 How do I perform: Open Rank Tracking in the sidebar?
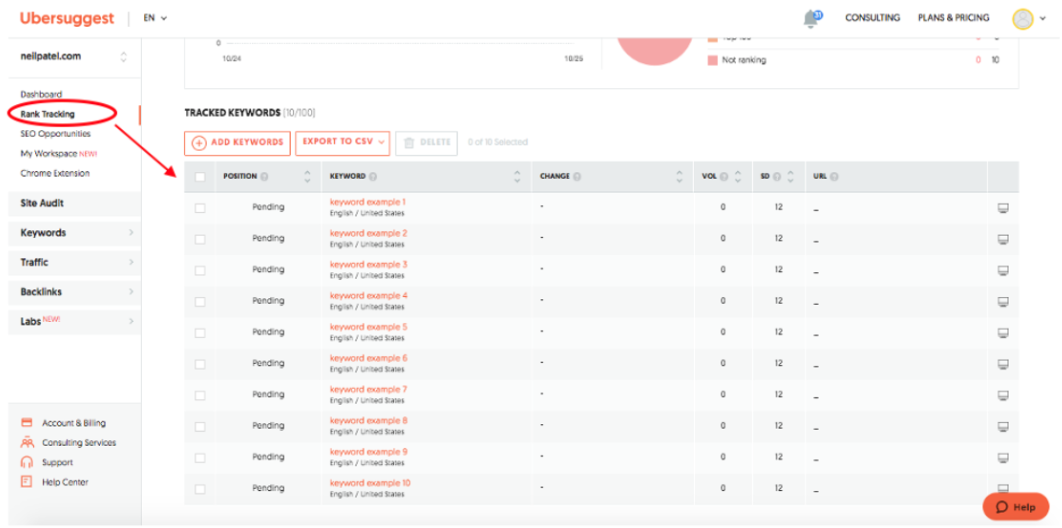(x=47, y=114)
